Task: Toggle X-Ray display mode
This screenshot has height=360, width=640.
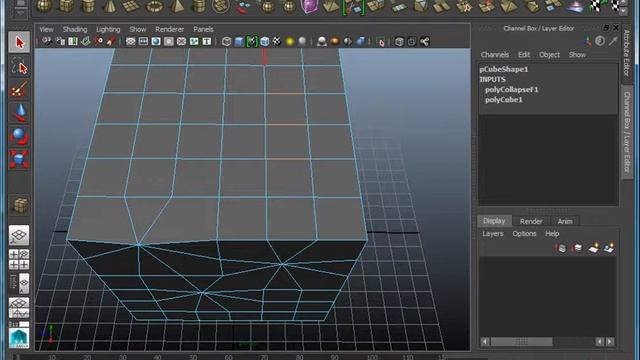Action: [x=400, y=41]
